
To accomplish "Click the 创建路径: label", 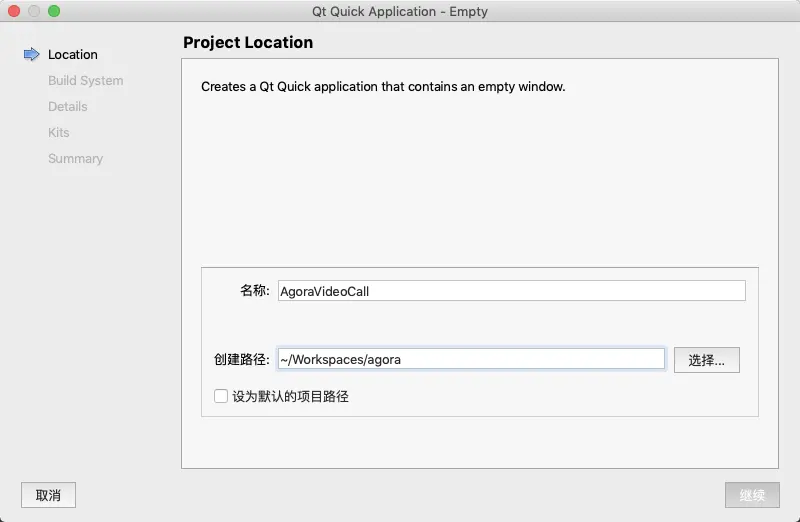I will [x=241, y=359].
